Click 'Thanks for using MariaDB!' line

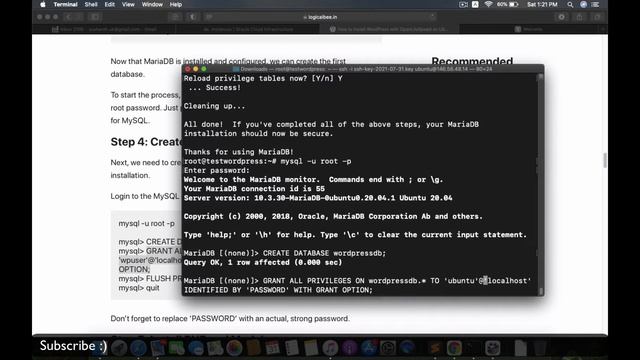coord(239,152)
